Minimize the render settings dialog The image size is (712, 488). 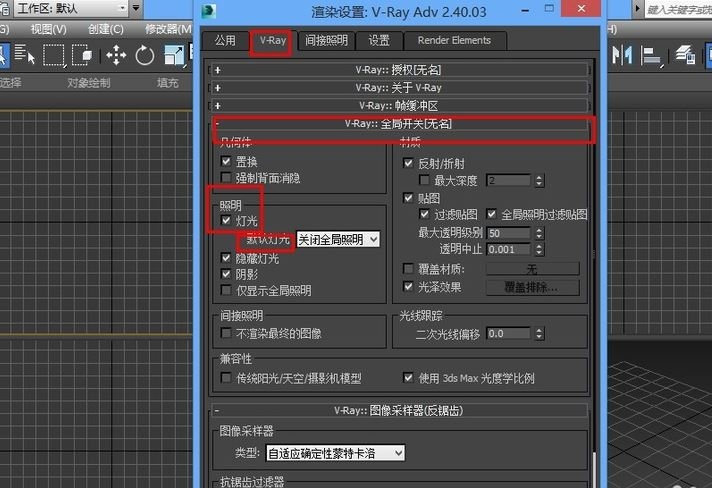[x=525, y=10]
